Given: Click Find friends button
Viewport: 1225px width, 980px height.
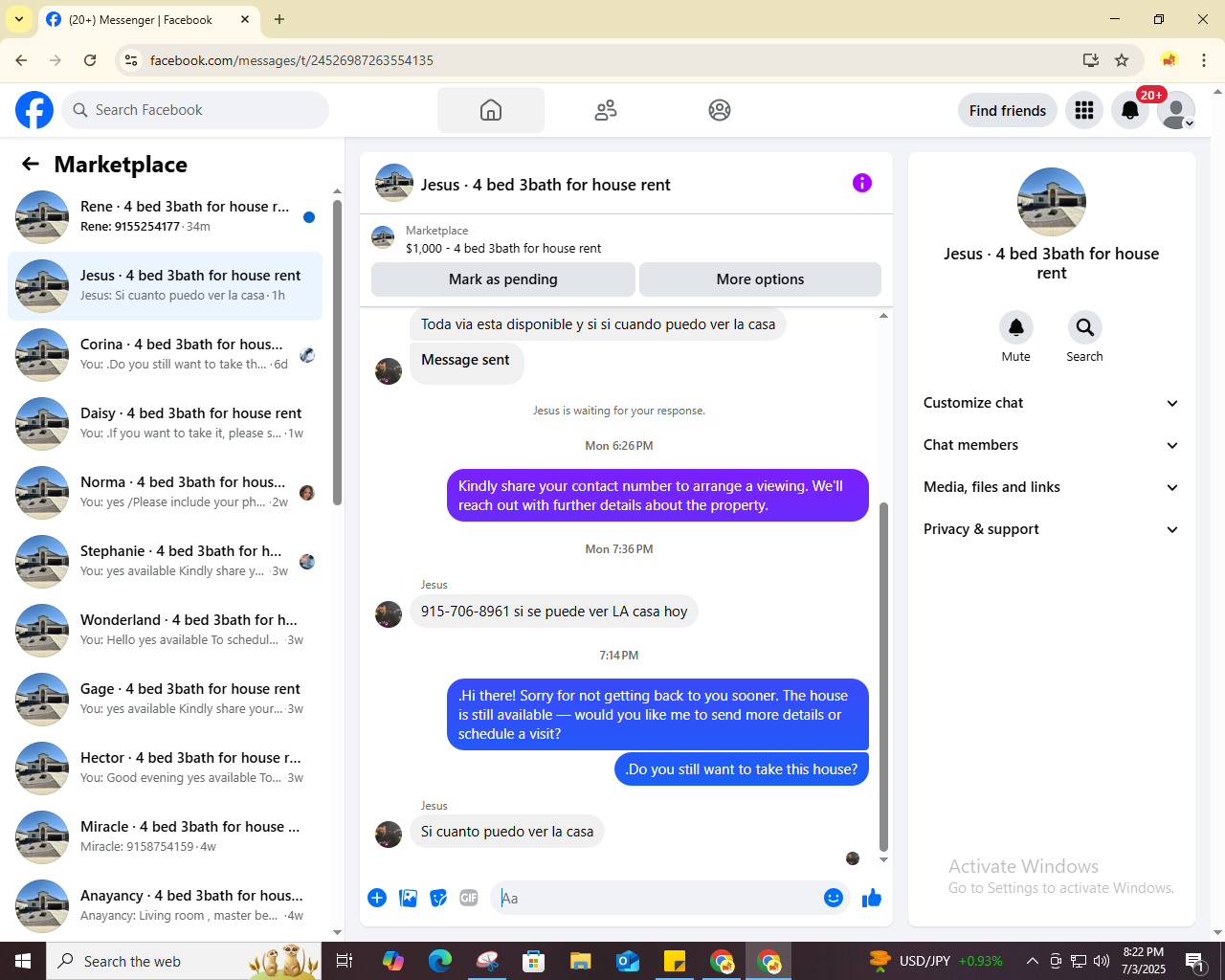Looking at the screenshot, I should click(1008, 110).
